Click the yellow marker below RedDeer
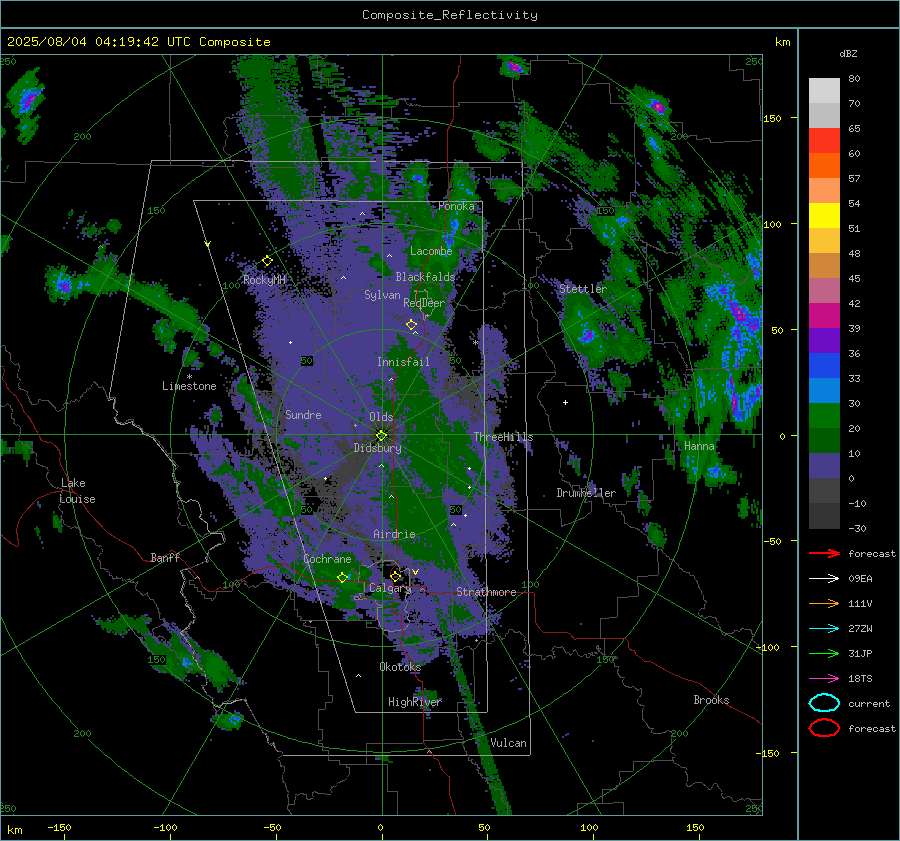 tap(411, 325)
